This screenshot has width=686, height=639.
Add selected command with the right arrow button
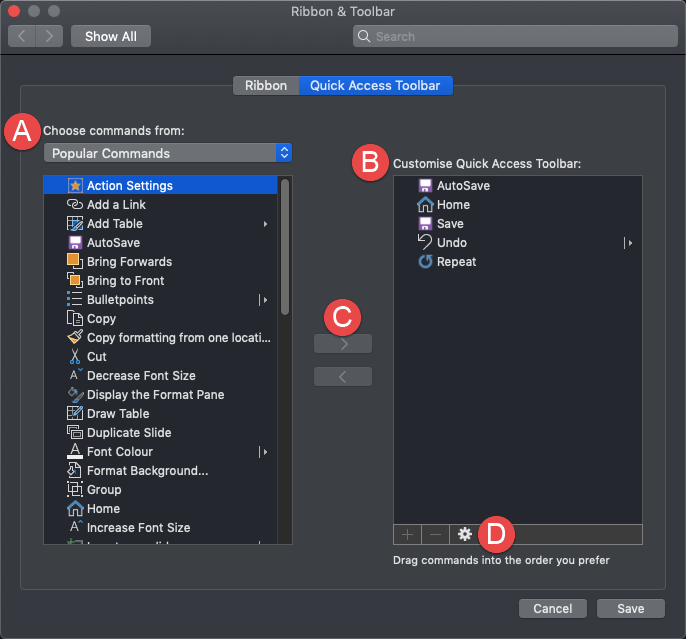[x=343, y=344]
